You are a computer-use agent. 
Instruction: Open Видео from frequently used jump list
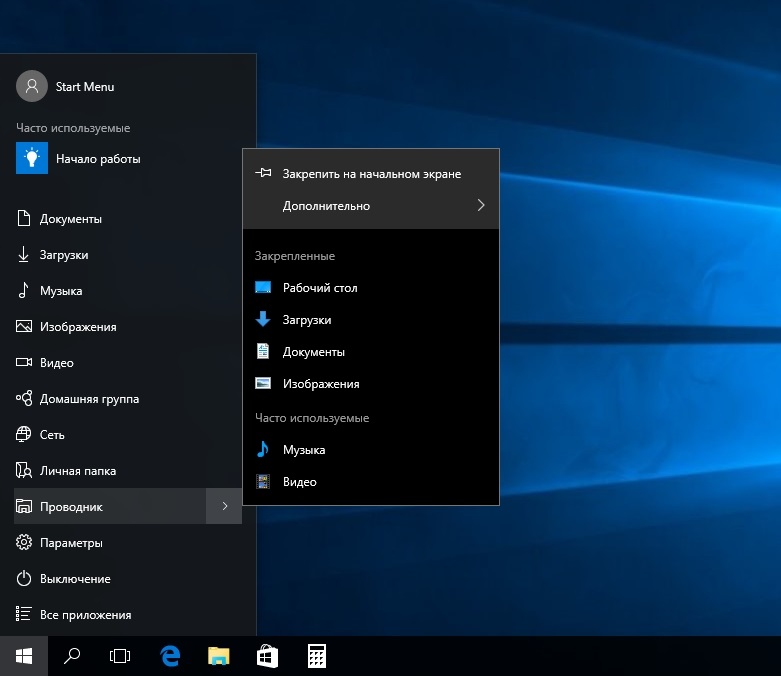coord(371,481)
